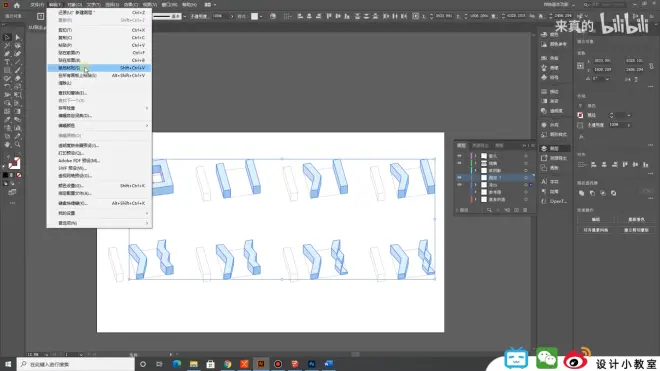
Task: Select the Eyedropper tool
Action: tap(7, 120)
